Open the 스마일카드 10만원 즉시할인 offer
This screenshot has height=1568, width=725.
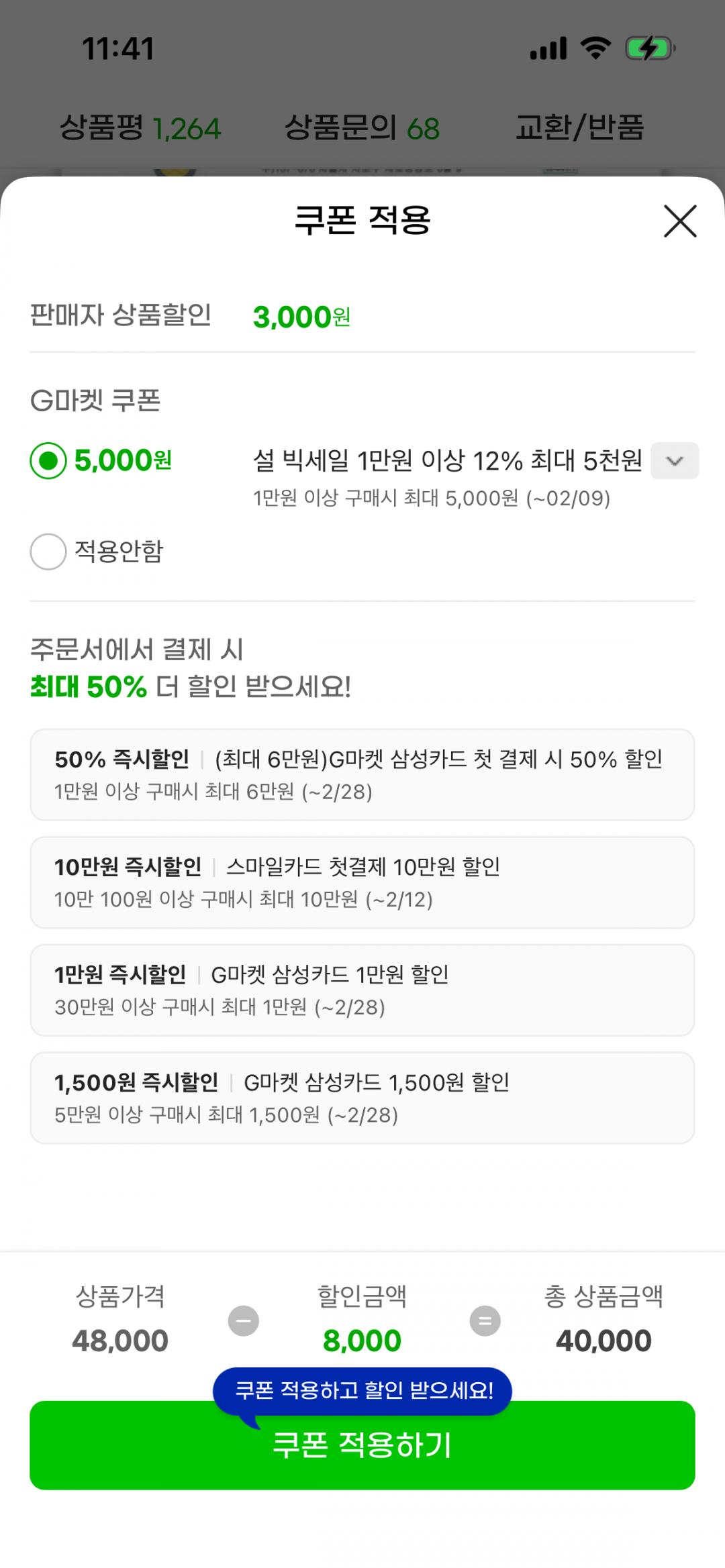(x=362, y=882)
